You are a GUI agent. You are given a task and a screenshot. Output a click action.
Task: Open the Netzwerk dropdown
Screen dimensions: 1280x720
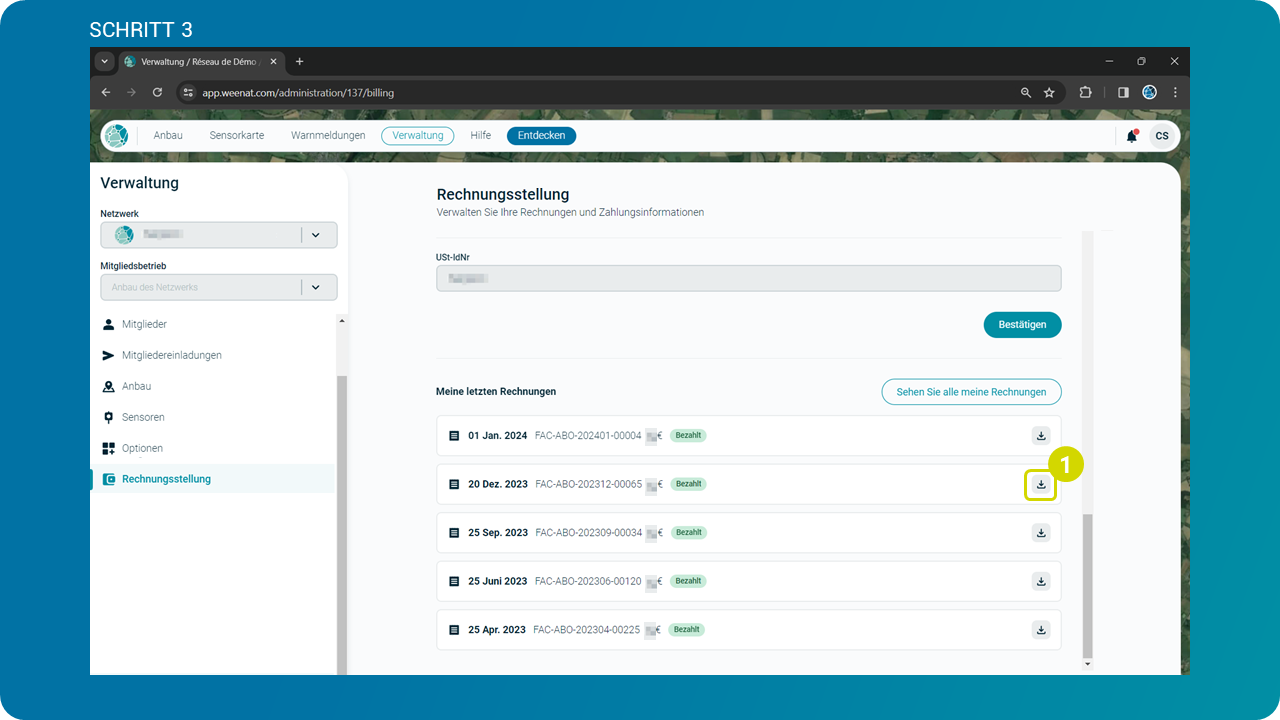(218, 235)
